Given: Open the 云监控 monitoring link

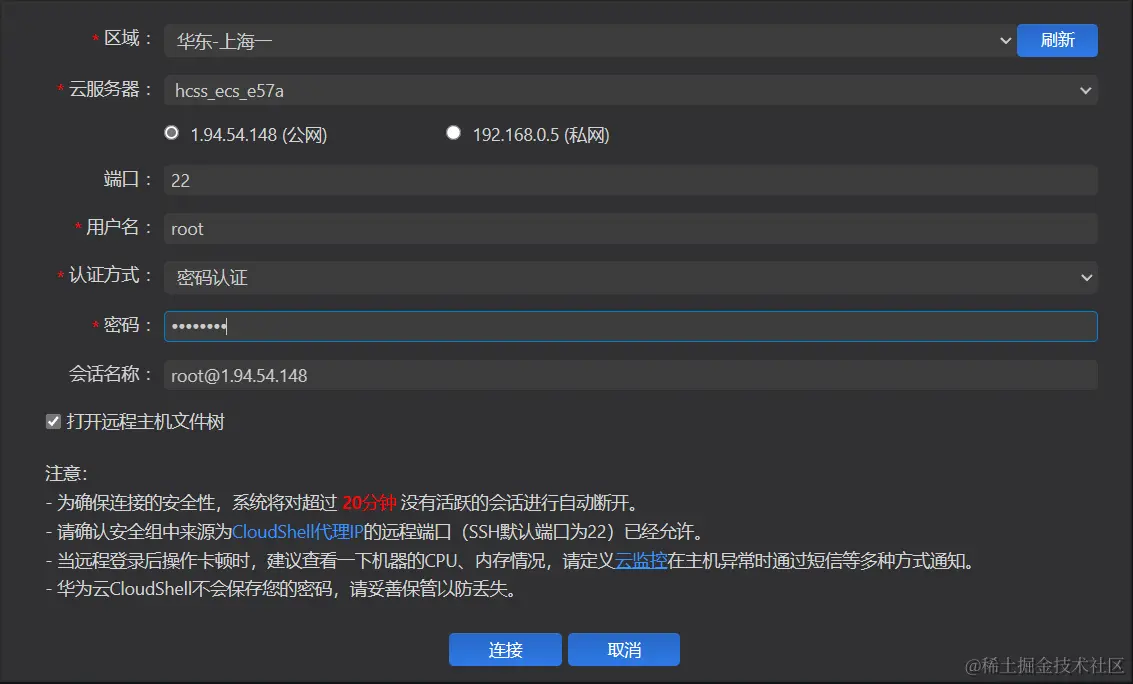Looking at the screenshot, I should click(640, 560).
